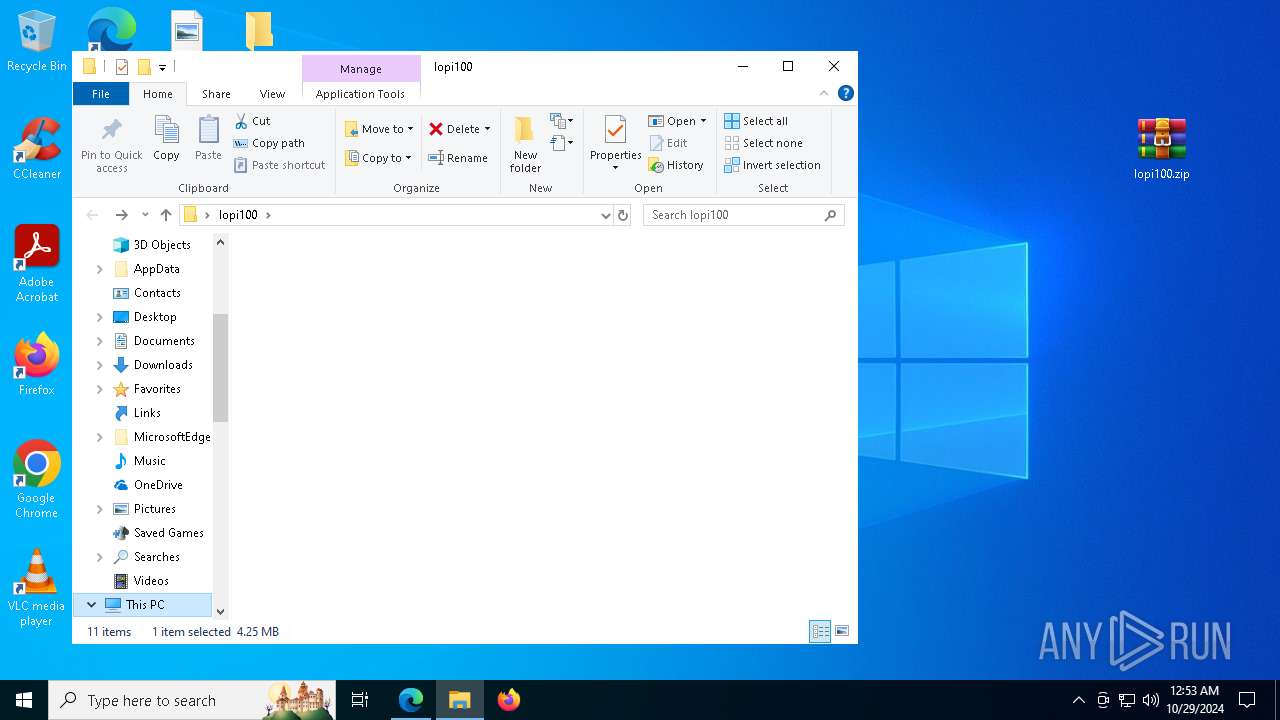
Task: Expand the Documents tree node
Action: [x=99, y=341]
